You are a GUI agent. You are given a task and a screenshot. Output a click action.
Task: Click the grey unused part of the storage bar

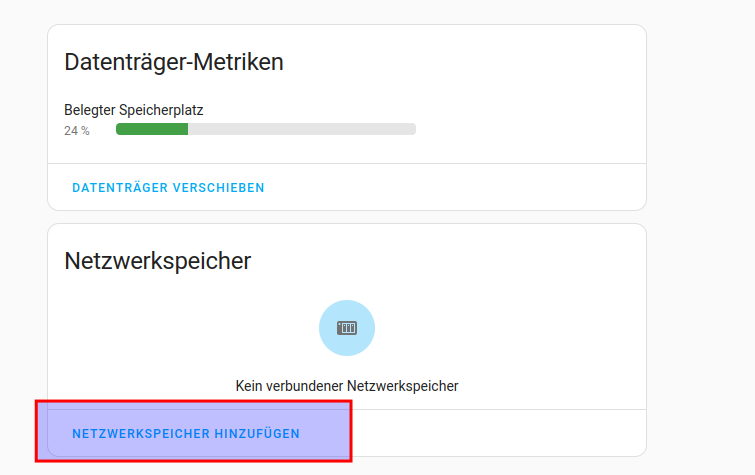pyautogui.click(x=300, y=129)
